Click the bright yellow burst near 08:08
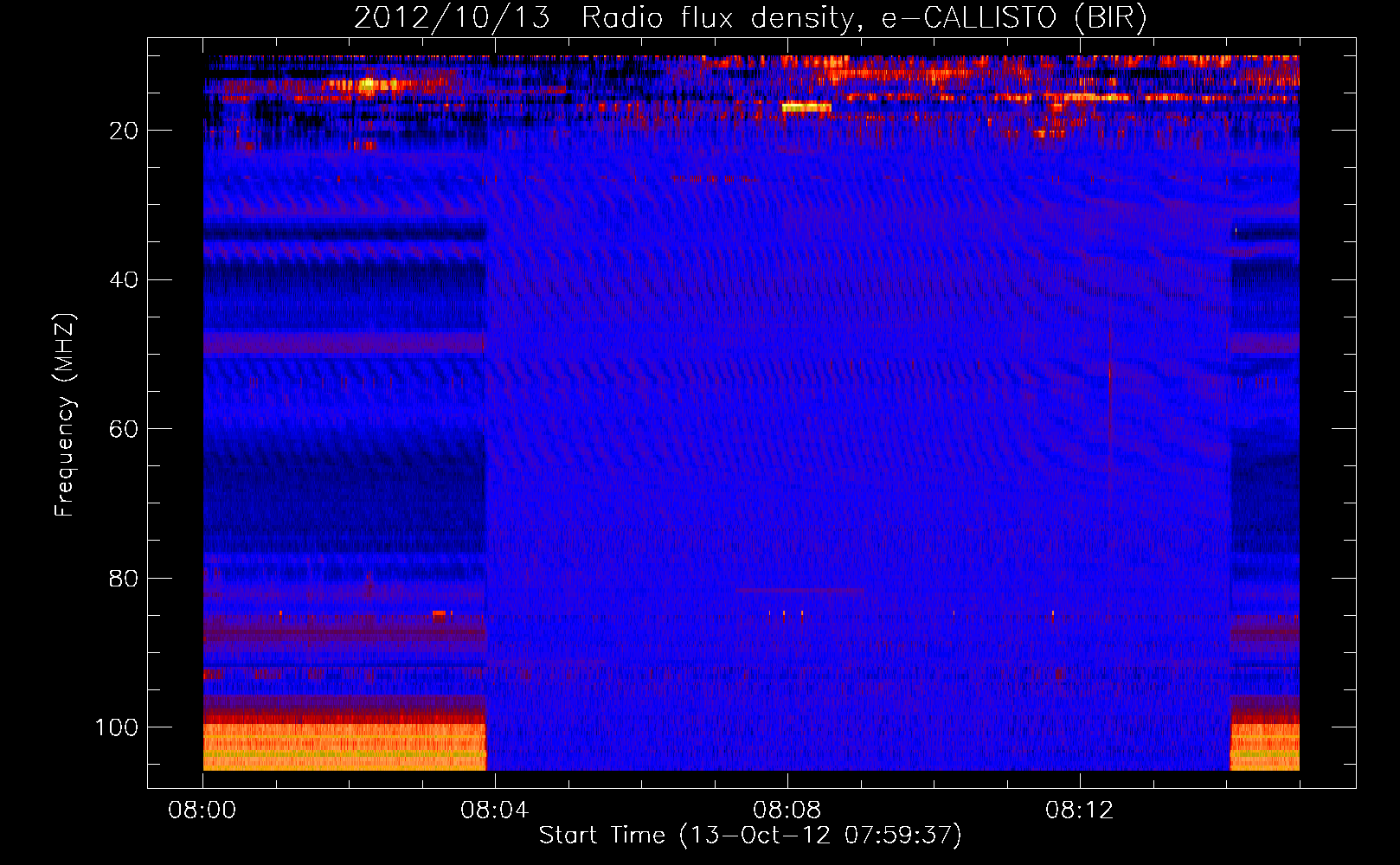Screen dimensions: 1400x865 point(806,107)
